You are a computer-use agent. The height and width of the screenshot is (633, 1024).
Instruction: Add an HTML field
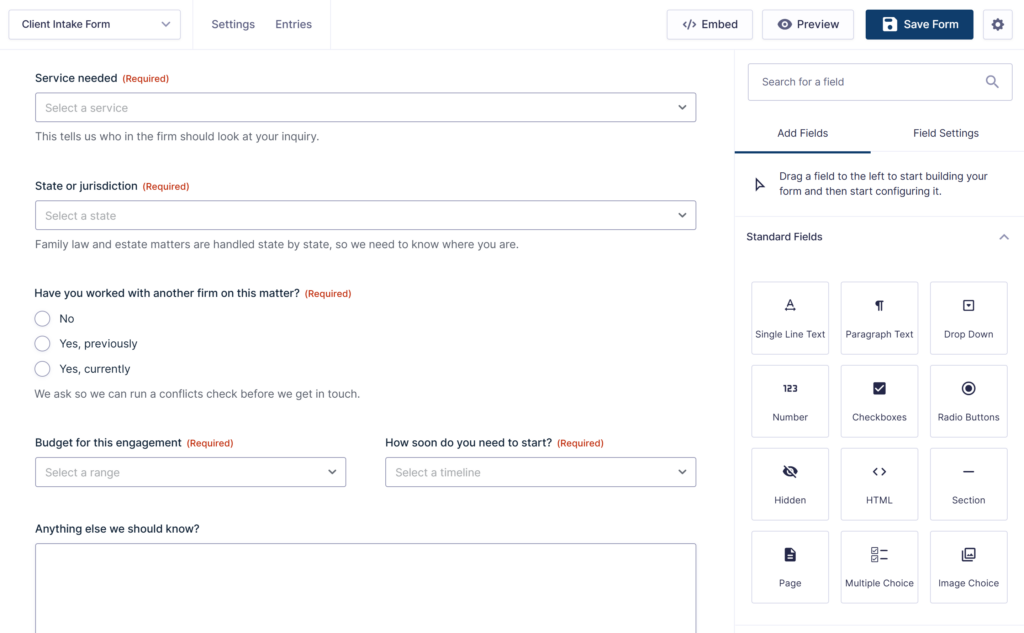pos(879,484)
